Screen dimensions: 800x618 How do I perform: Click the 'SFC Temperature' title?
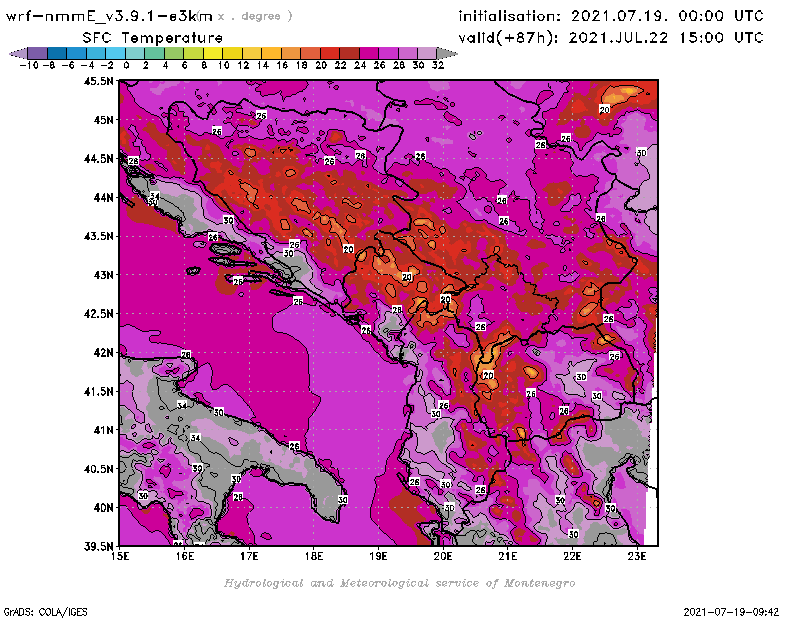point(153,38)
